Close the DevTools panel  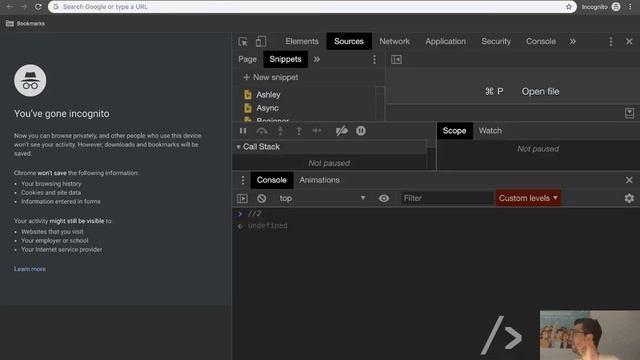point(629,42)
